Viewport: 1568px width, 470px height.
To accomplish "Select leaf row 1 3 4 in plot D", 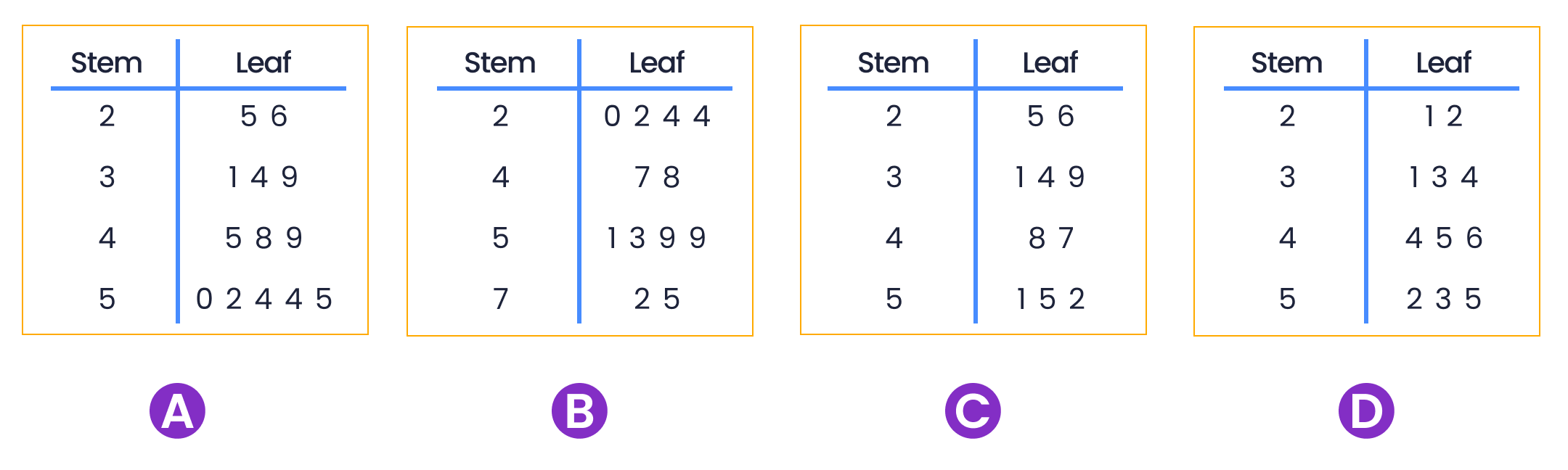I will coord(1443,177).
